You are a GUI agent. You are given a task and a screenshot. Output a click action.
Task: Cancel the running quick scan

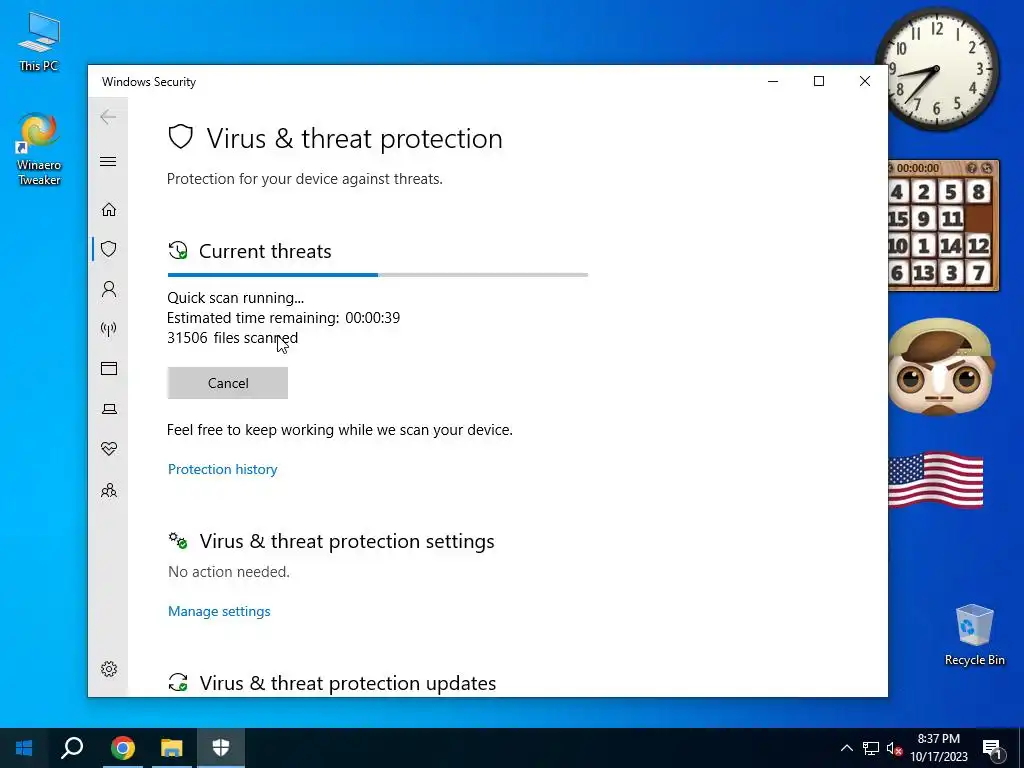(227, 383)
